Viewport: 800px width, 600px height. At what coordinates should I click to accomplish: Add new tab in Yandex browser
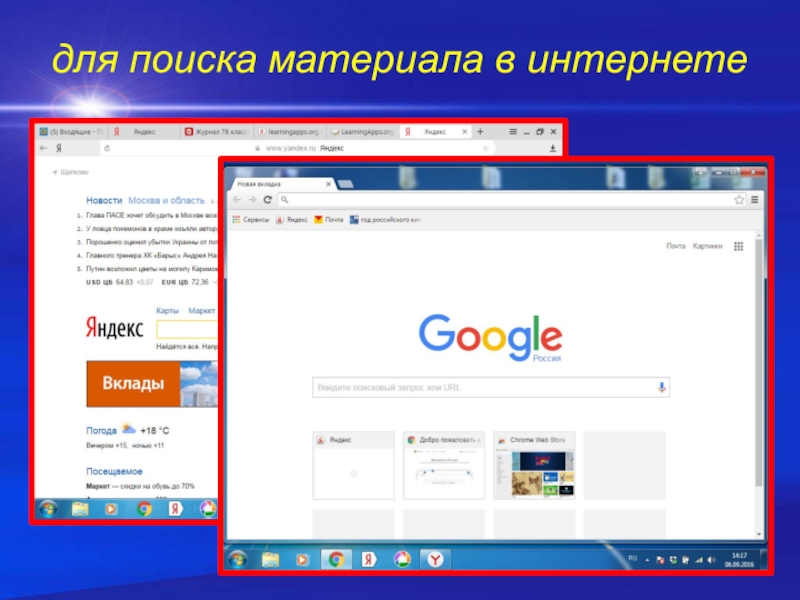[480, 132]
